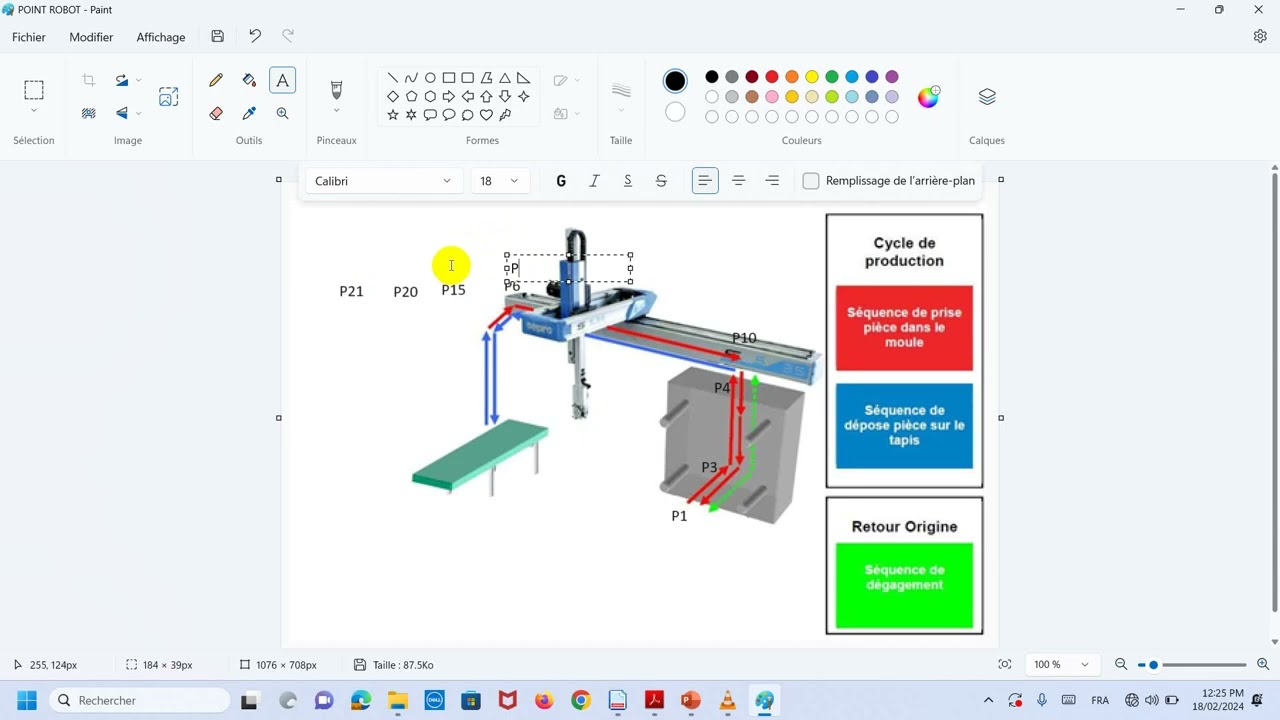Toggle underline text formatting
1280x720 pixels.
(x=627, y=181)
